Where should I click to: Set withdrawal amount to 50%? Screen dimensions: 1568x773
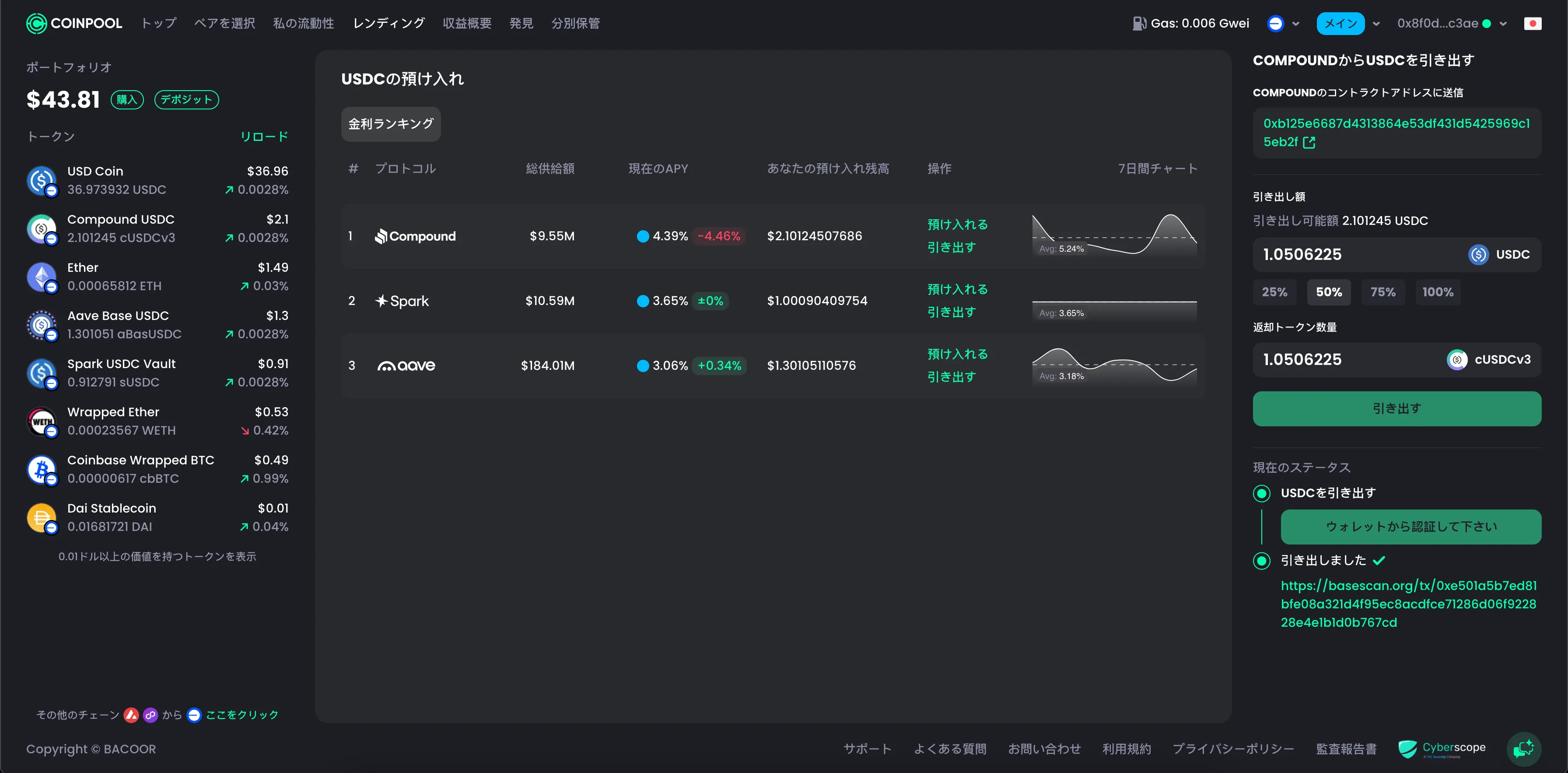pyautogui.click(x=1329, y=292)
